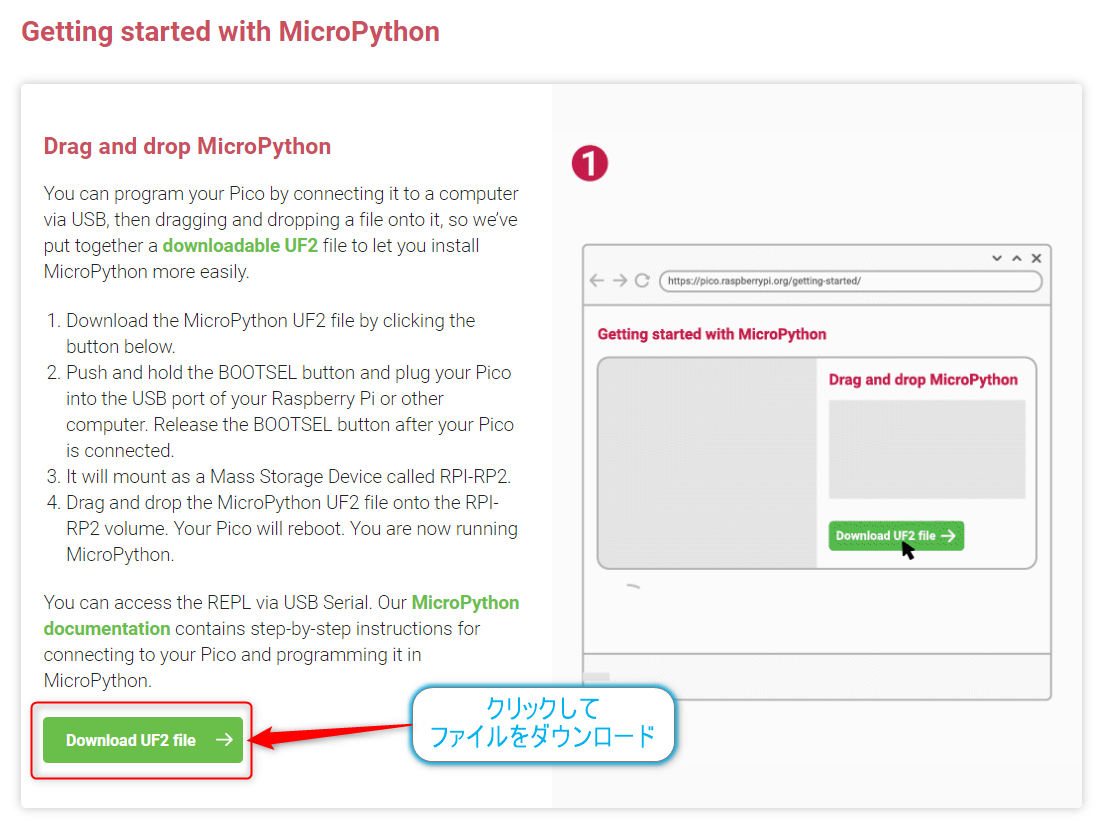
Task: Click the reload icon in illustrated browser
Action: click(x=642, y=281)
